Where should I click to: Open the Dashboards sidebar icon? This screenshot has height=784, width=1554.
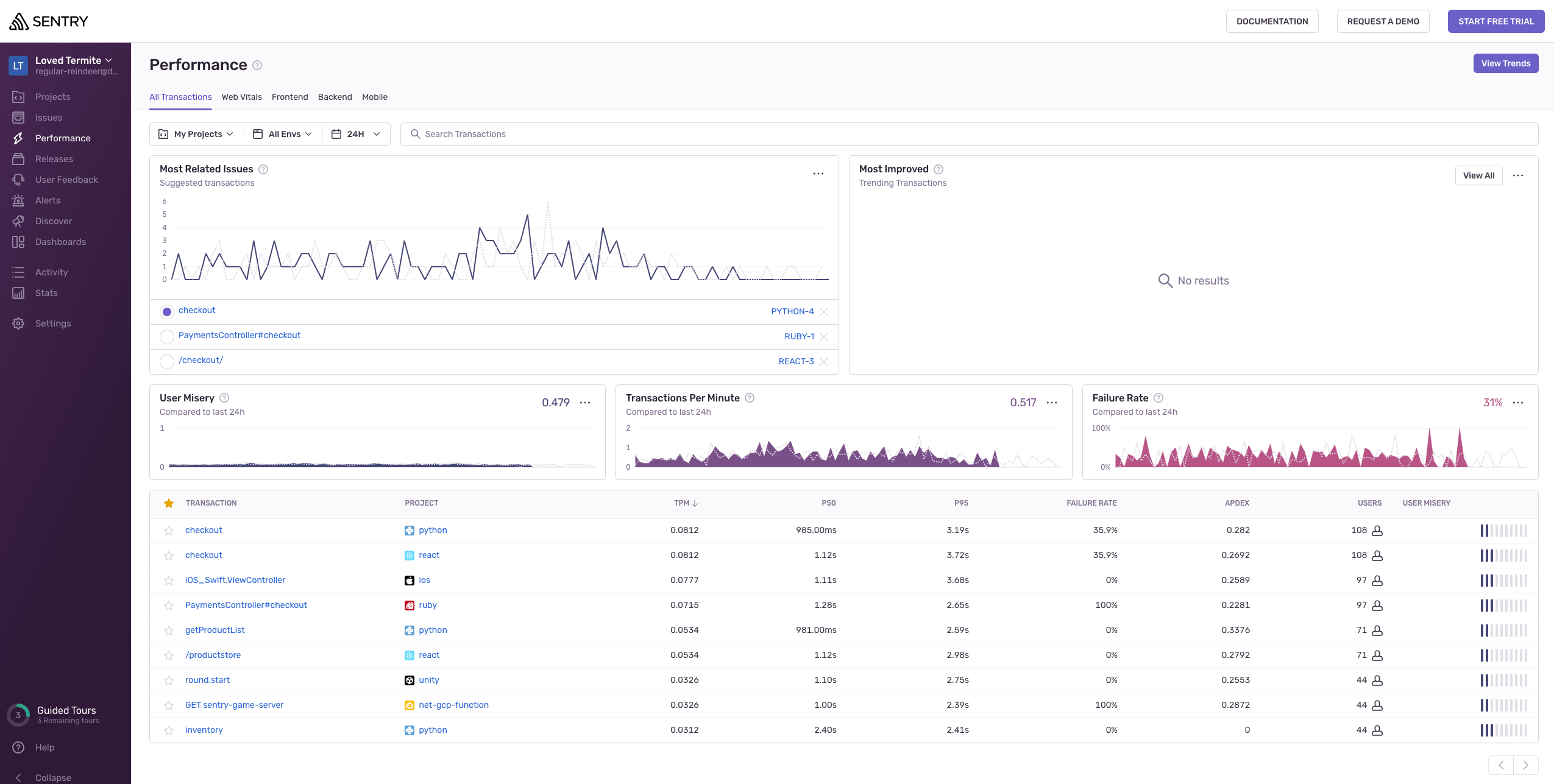18,242
